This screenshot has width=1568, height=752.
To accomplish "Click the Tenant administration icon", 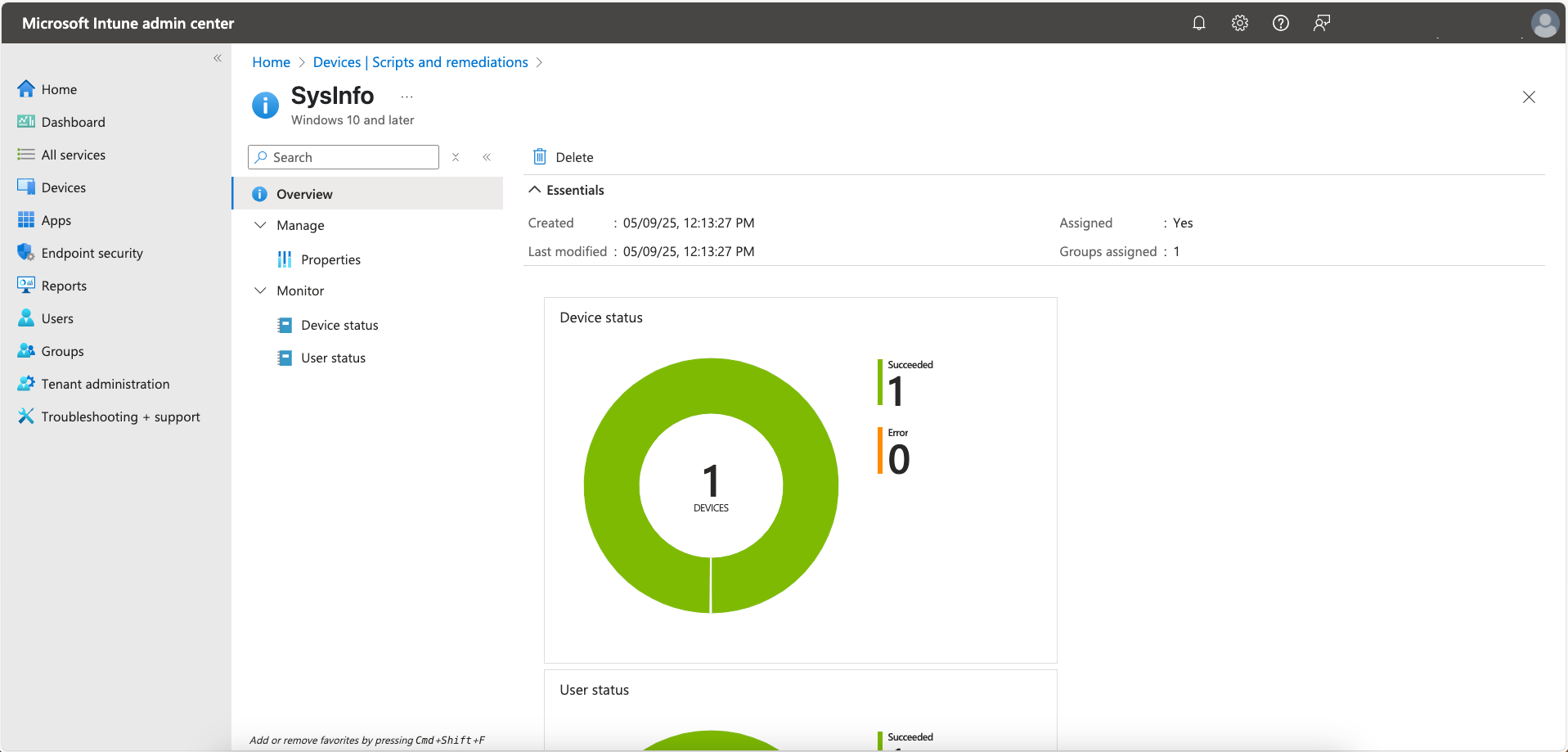I will (26, 383).
